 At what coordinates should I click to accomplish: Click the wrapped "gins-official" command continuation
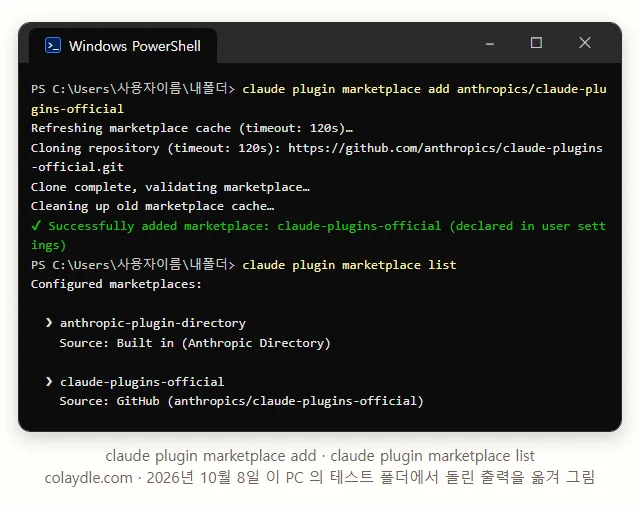click(77, 109)
